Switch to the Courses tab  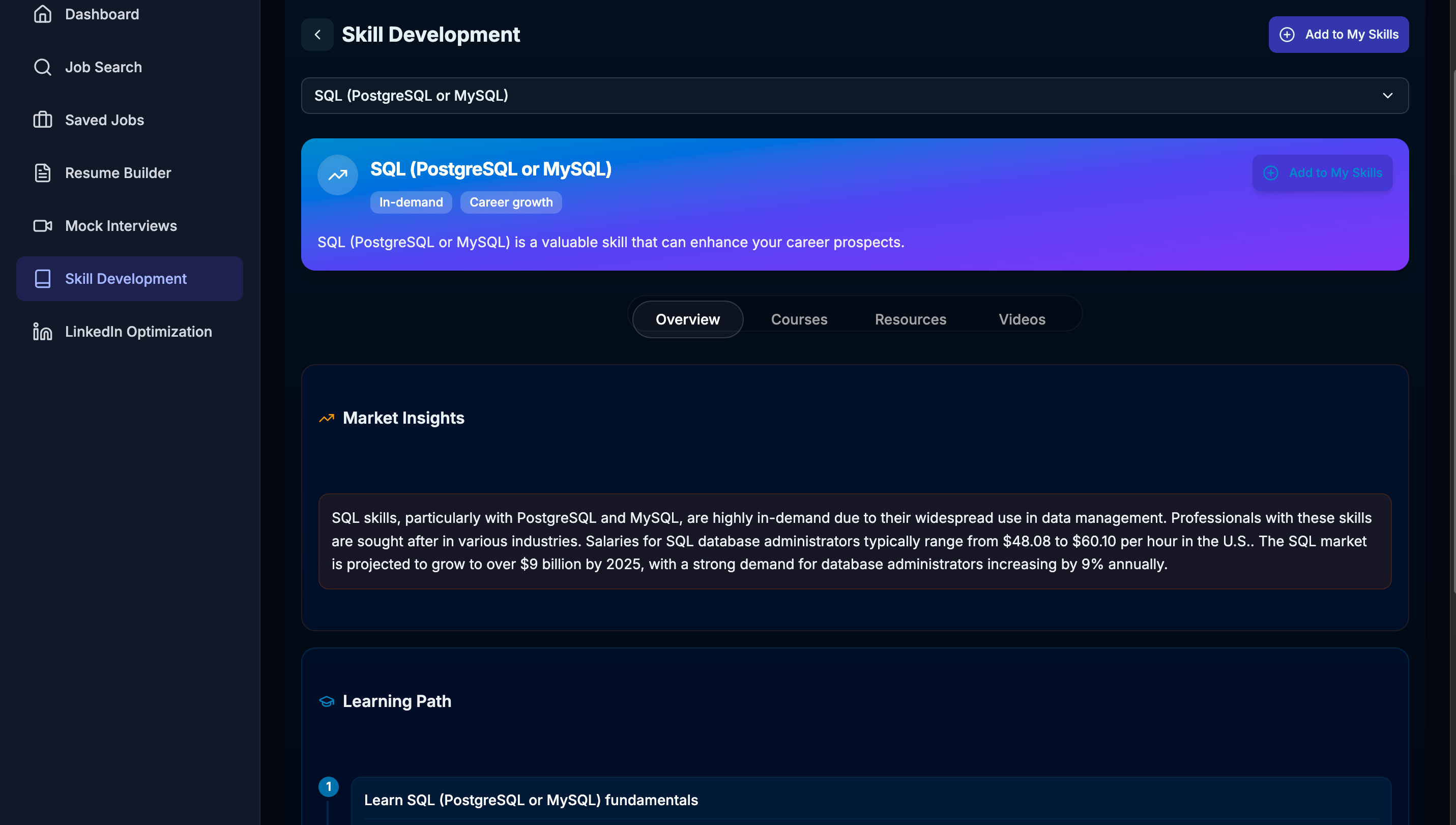click(x=799, y=319)
